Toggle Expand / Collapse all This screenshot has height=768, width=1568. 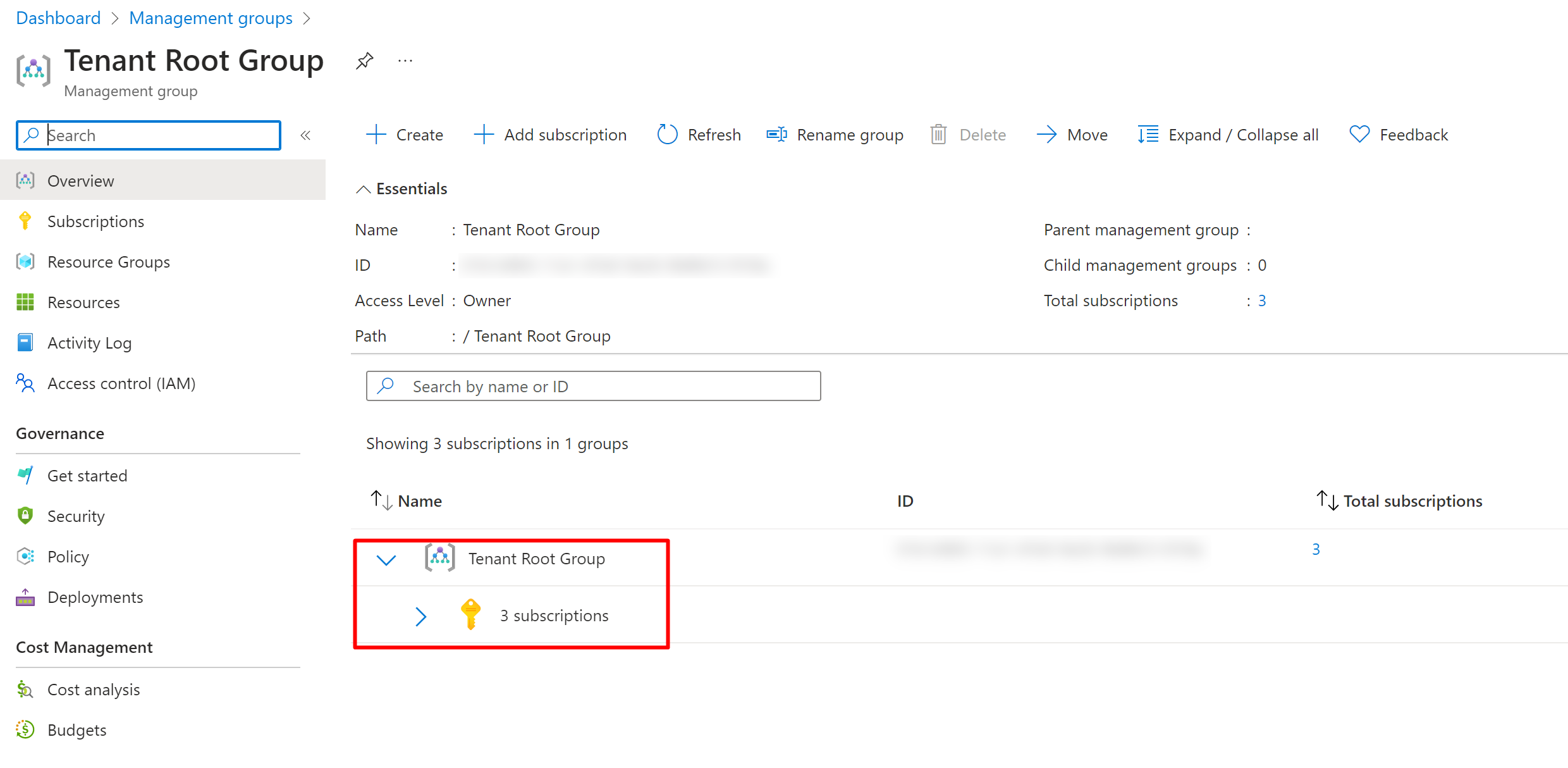tap(1228, 135)
